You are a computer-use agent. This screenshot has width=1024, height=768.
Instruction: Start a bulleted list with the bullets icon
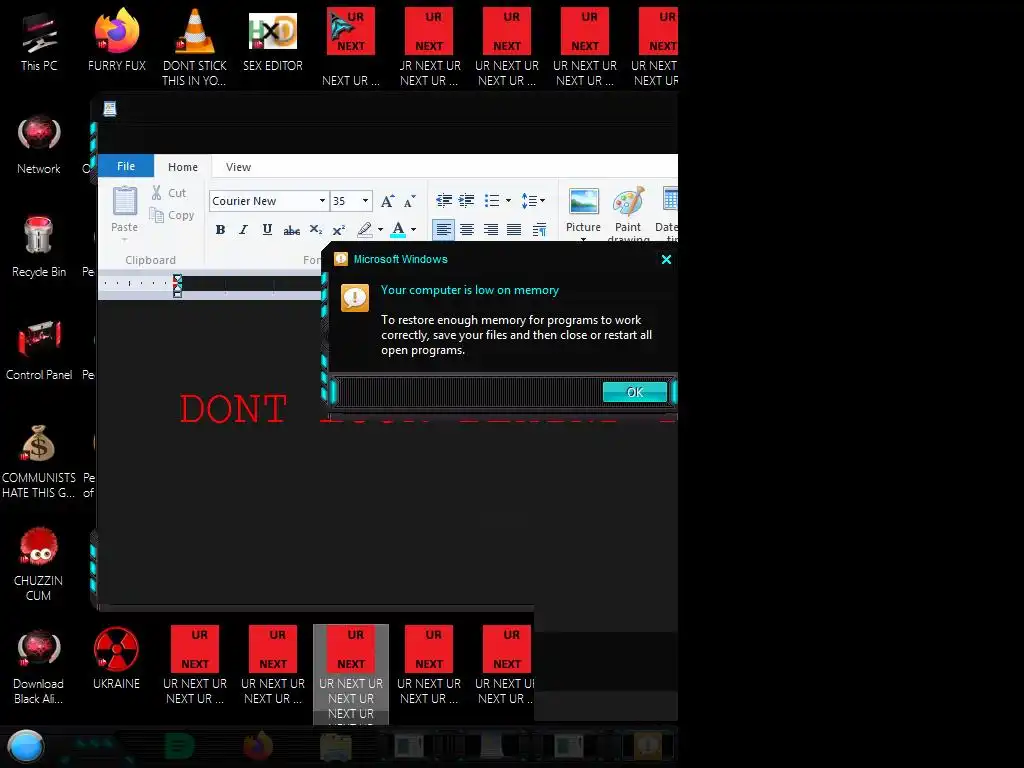pyautogui.click(x=492, y=200)
